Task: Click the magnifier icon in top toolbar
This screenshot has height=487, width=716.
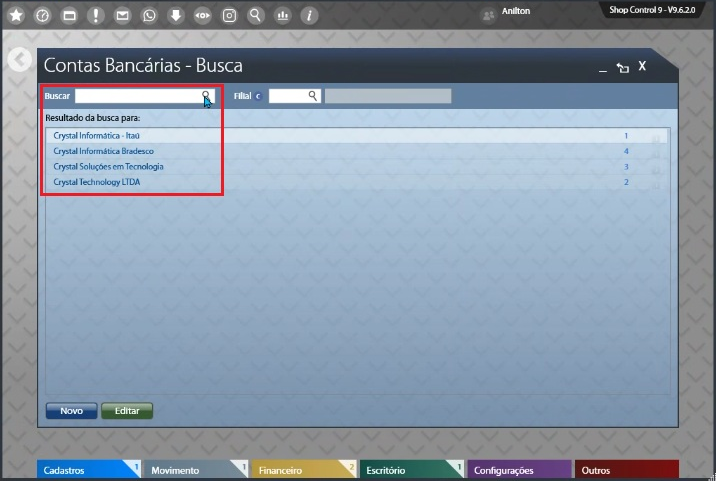Action: click(256, 16)
